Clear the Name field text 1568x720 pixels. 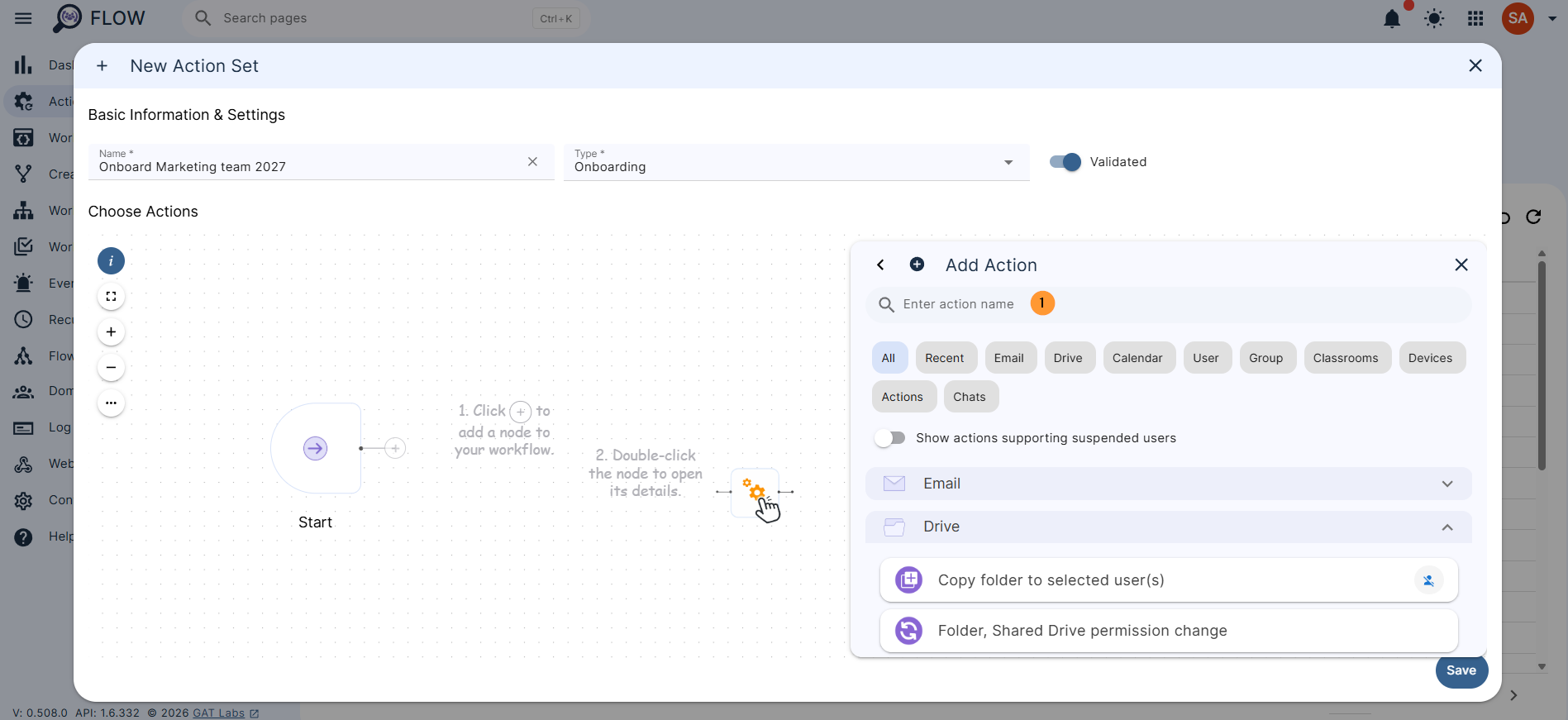pyautogui.click(x=532, y=162)
